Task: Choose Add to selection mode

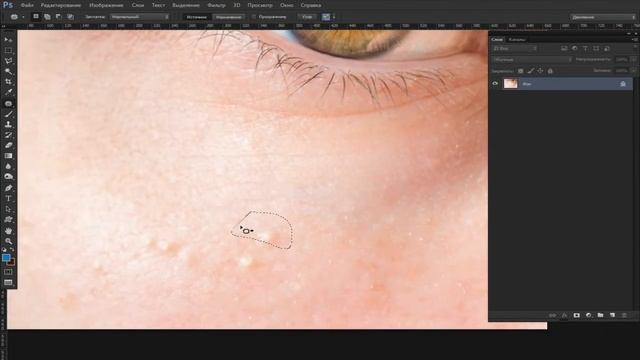Action: pyautogui.click(x=47, y=17)
